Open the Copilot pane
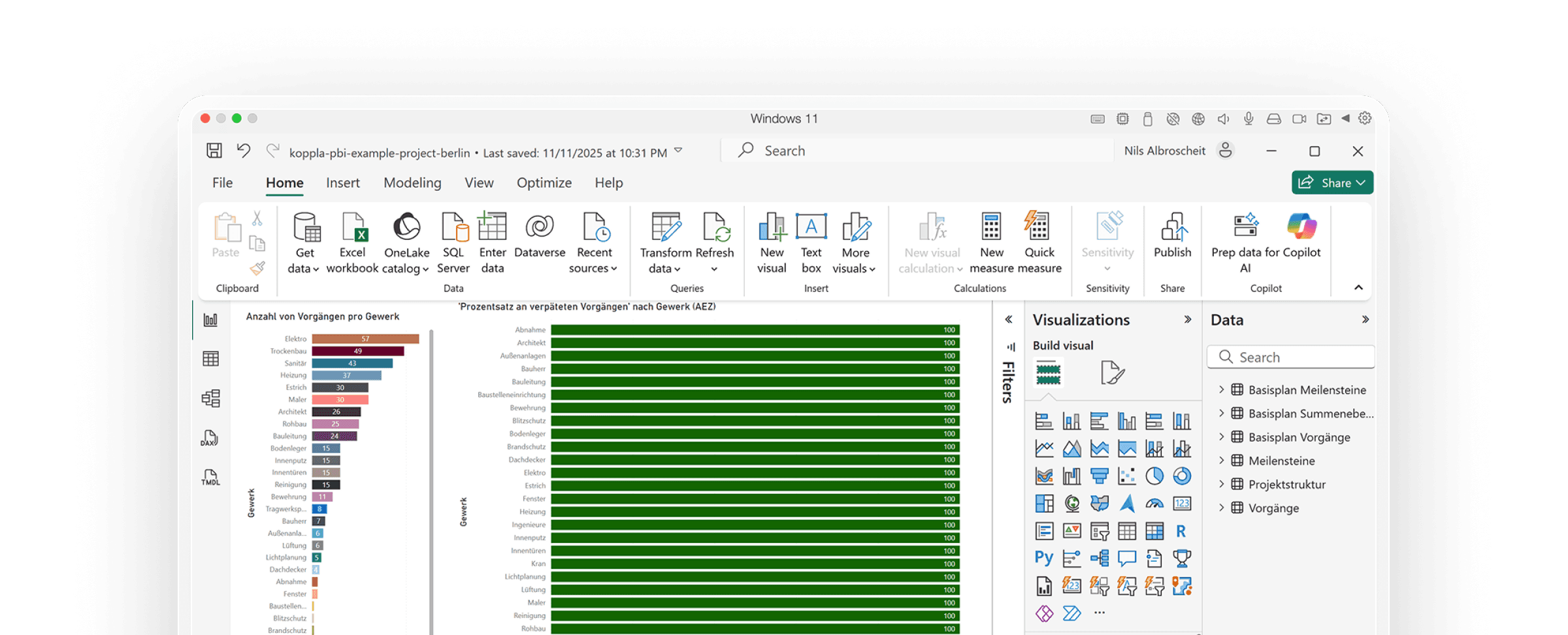Image resolution: width=1568 pixels, height=635 pixels. 1301,235
